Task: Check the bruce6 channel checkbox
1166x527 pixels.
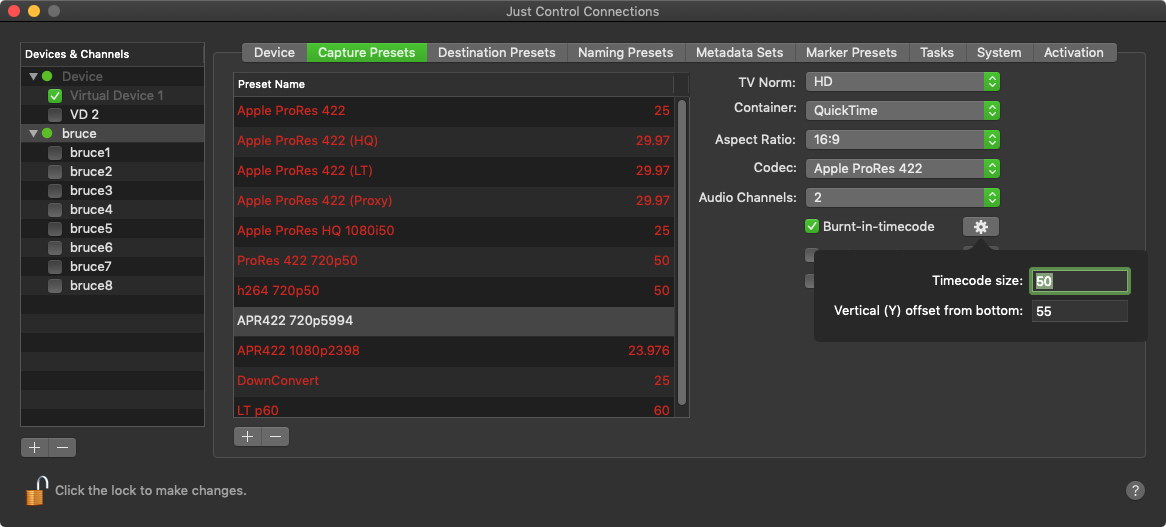Action: 54,248
